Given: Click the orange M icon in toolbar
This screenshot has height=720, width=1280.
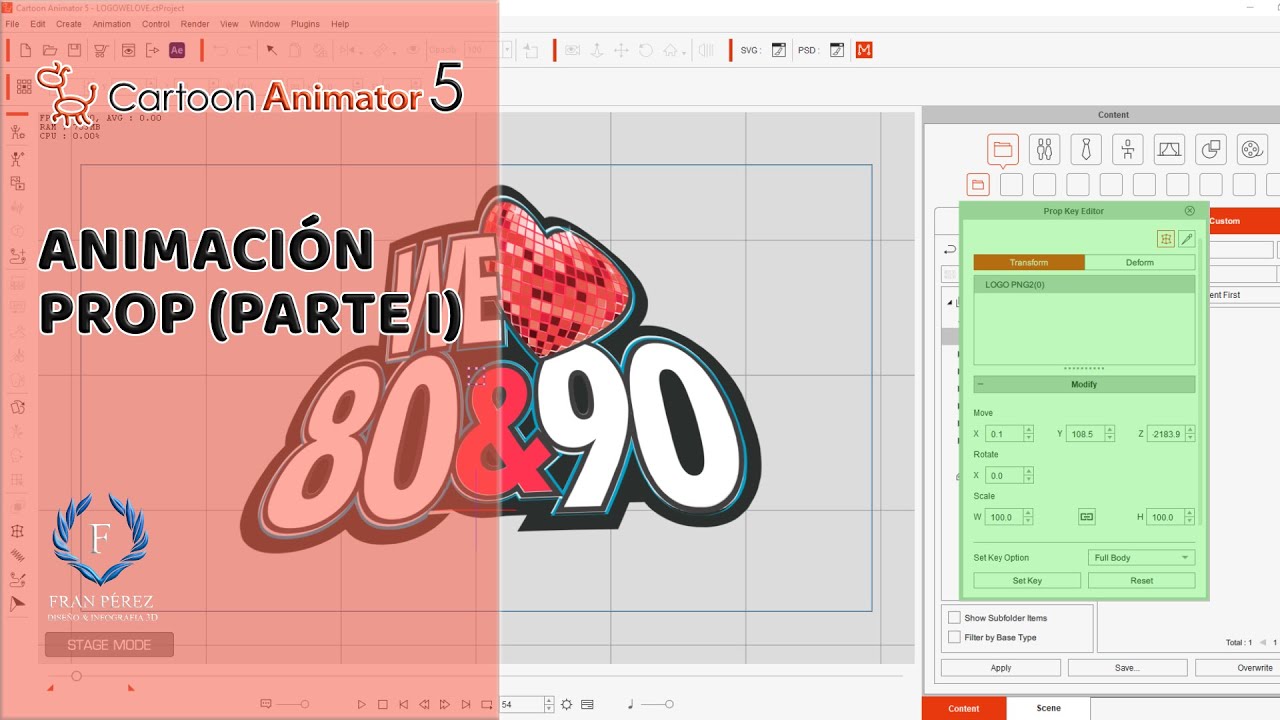Looking at the screenshot, I should pos(864,50).
